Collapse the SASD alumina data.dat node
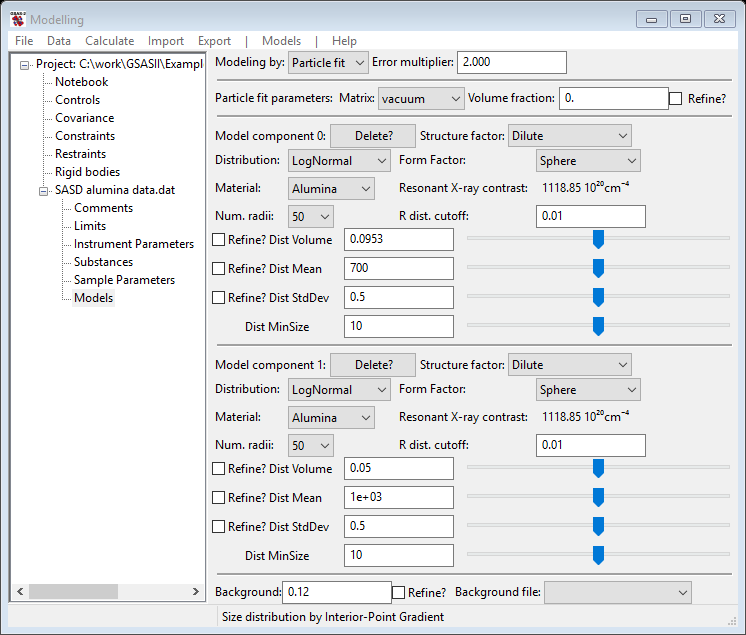The image size is (746, 635). tap(44, 191)
